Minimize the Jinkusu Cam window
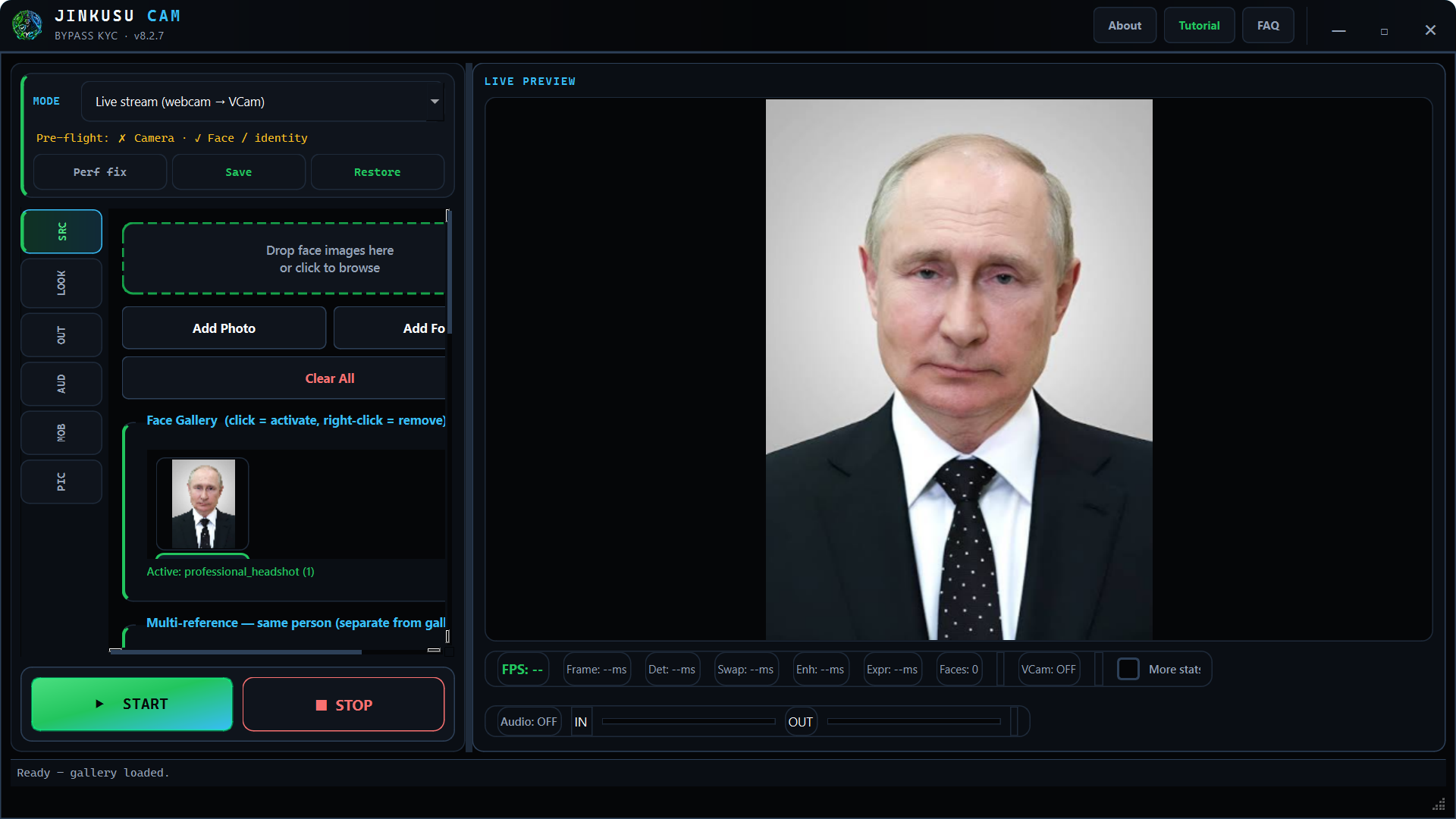 (1338, 30)
